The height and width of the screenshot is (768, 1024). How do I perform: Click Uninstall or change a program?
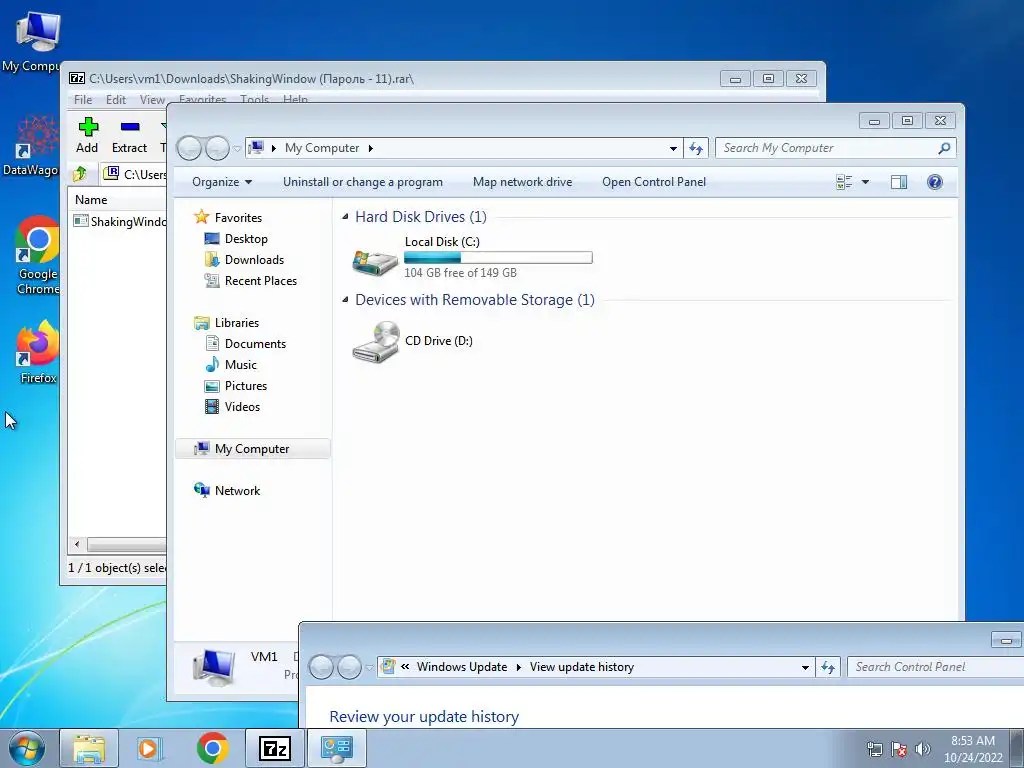pyautogui.click(x=362, y=182)
